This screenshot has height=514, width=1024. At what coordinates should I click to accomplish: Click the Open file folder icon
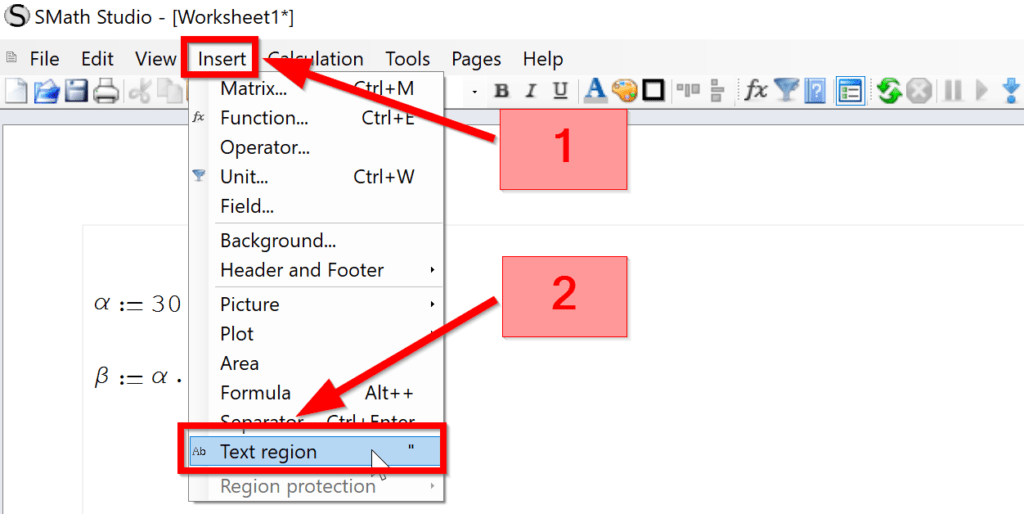pos(46,91)
